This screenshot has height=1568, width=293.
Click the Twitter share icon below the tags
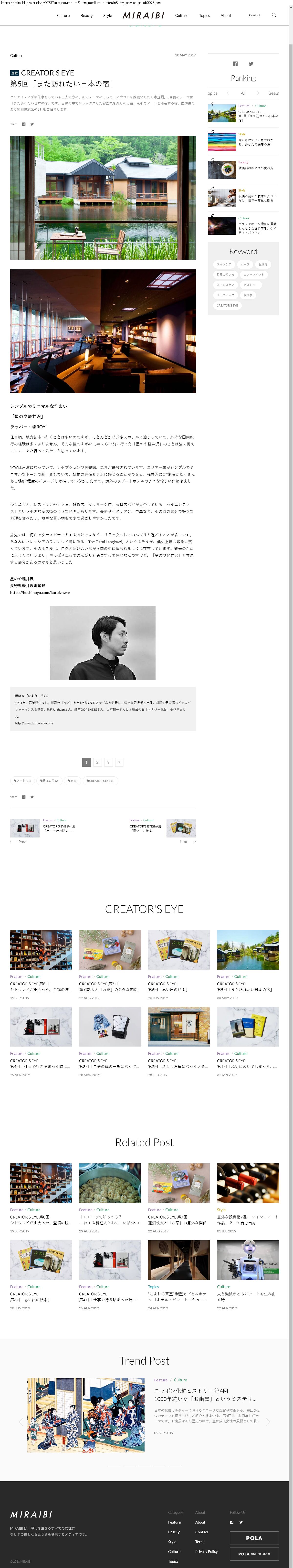coord(32,797)
